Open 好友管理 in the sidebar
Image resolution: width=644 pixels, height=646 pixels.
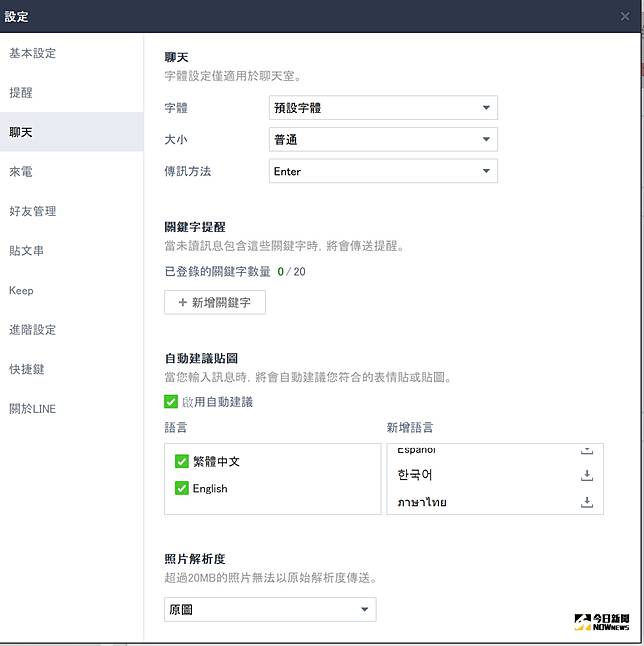click(x=72, y=211)
